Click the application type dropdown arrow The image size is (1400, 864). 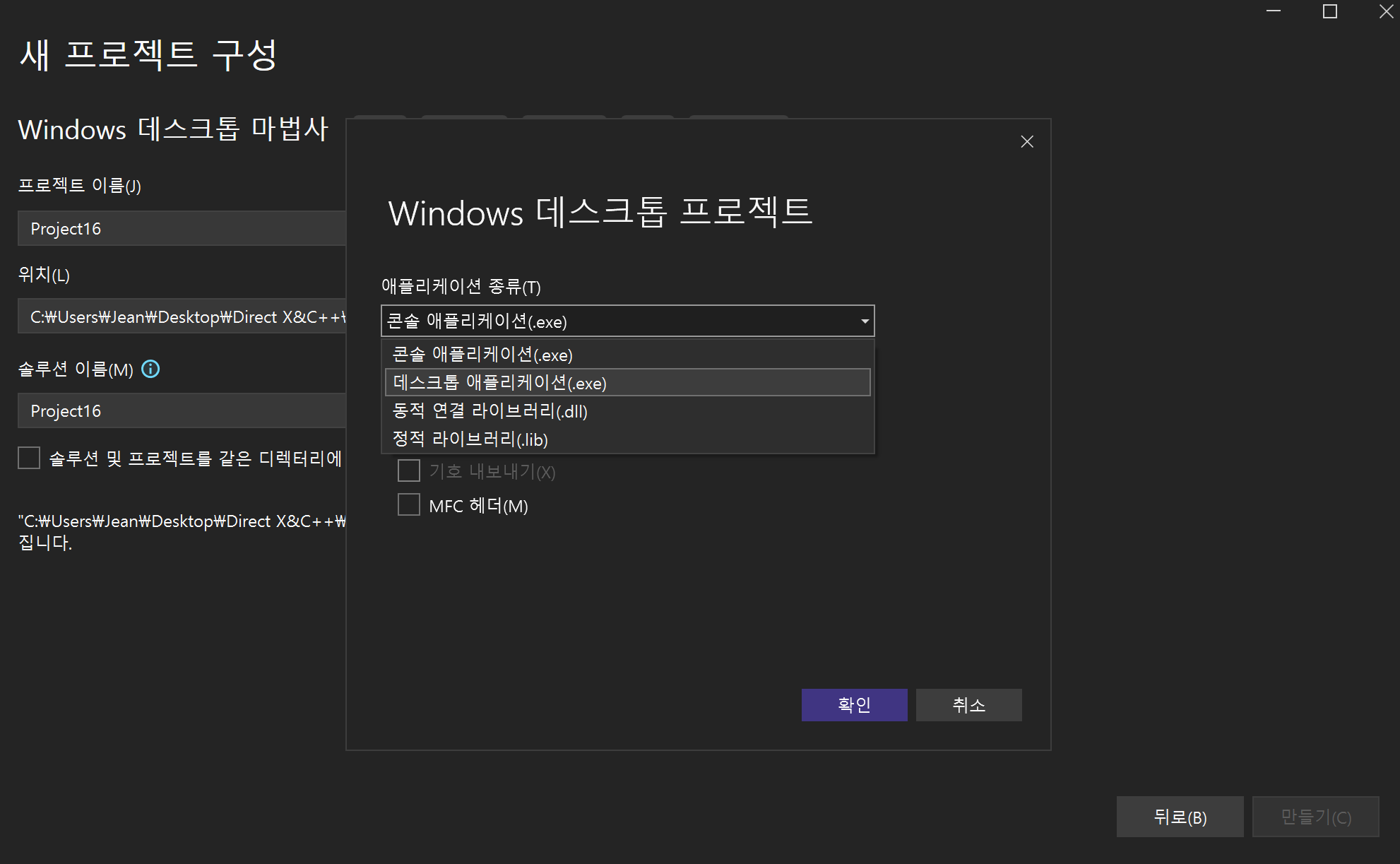pos(865,321)
